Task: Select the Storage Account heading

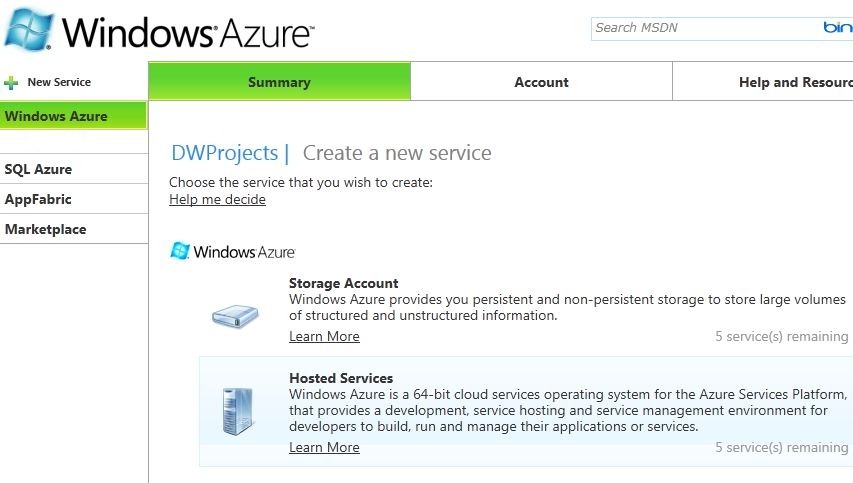Action: [343, 283]
